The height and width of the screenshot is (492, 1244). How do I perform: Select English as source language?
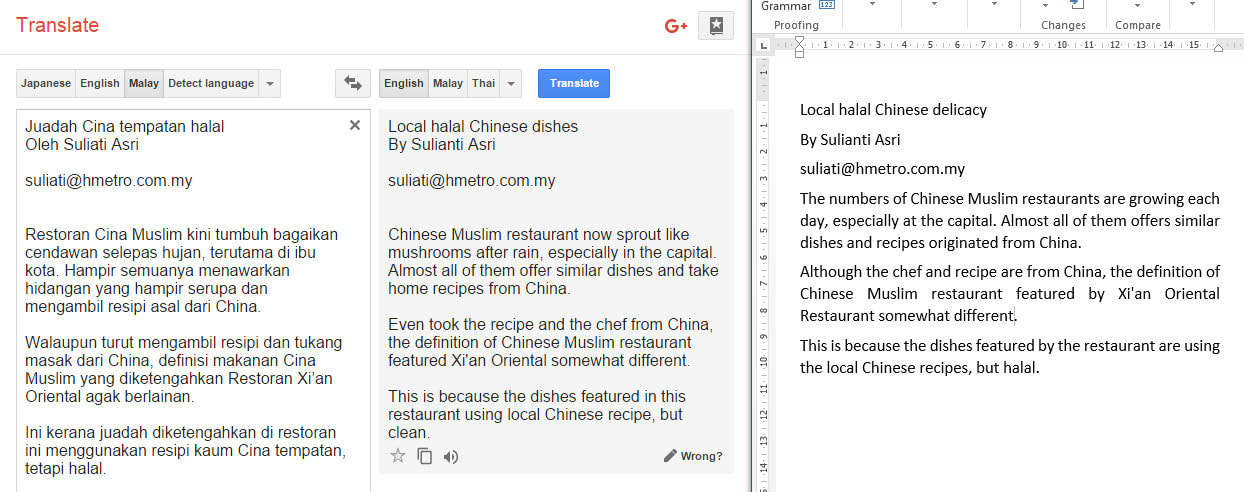[100, 83]
